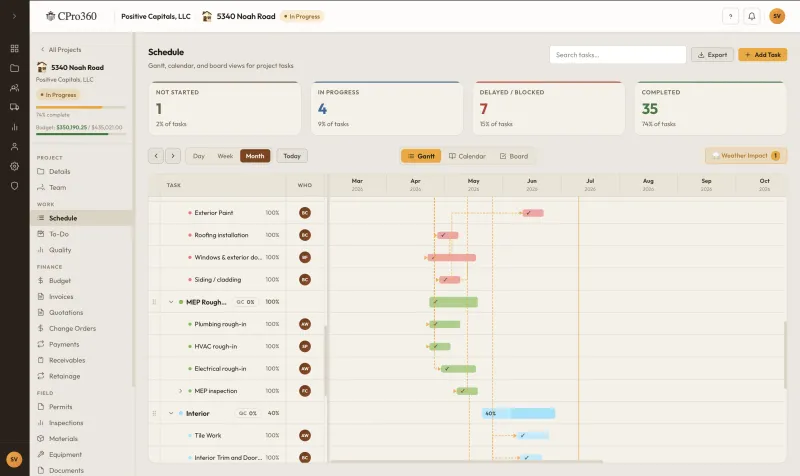The height and width of the screenshot is (476, 800).
Task: Switch timeline scale to Week
Action: coord(225,156)
